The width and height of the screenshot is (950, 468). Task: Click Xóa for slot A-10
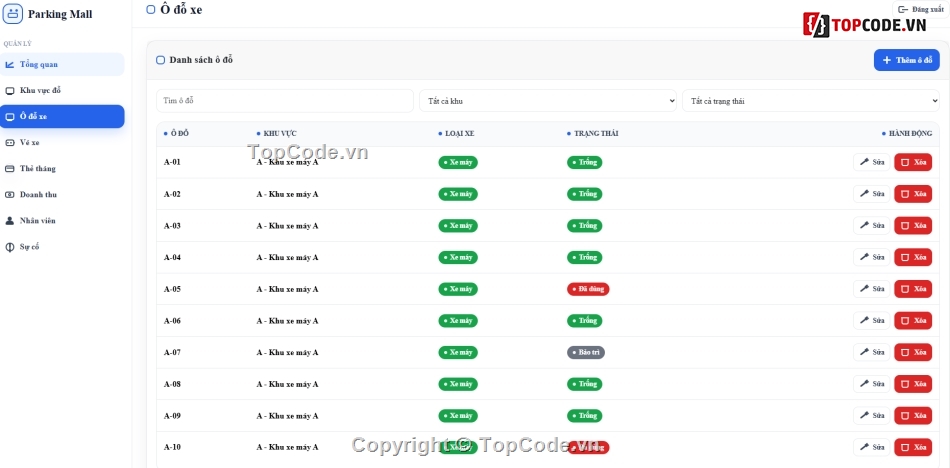point(913,447)
